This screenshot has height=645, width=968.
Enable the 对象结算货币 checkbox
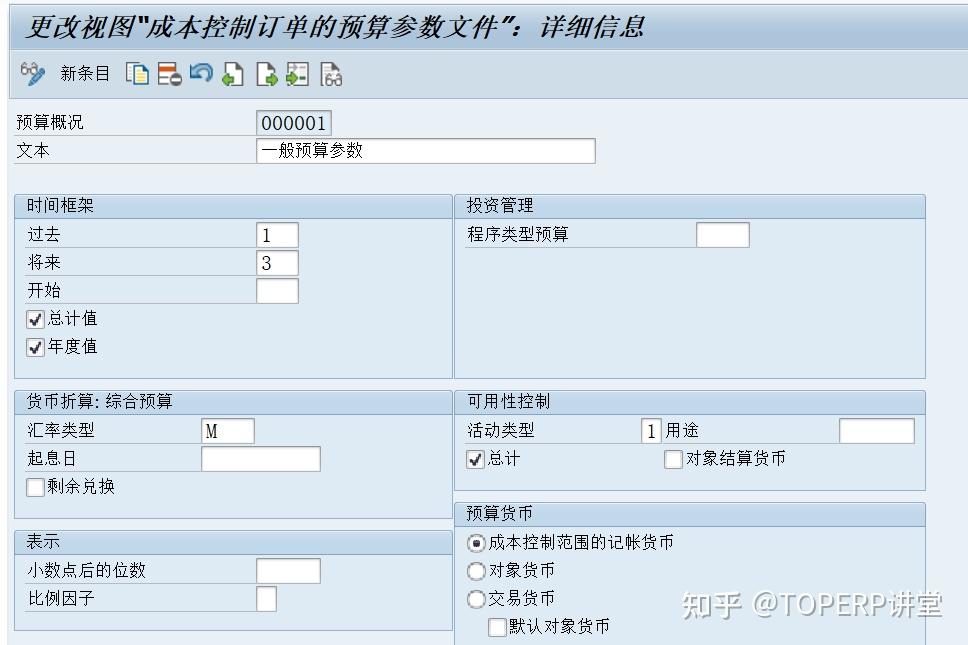tap(673, 459)
